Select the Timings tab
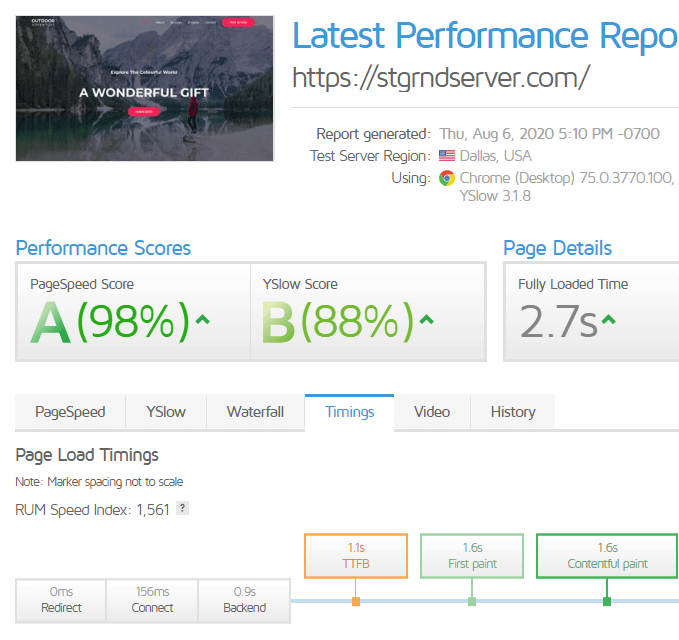Image resolution: width=679 pixels, height=640 pixels. (x=349, y=412)
